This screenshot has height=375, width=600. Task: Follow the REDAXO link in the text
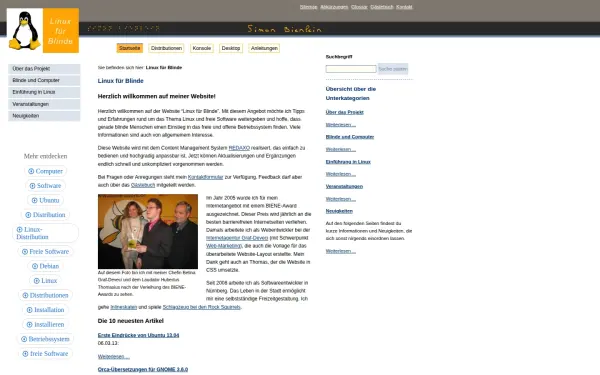239,148
